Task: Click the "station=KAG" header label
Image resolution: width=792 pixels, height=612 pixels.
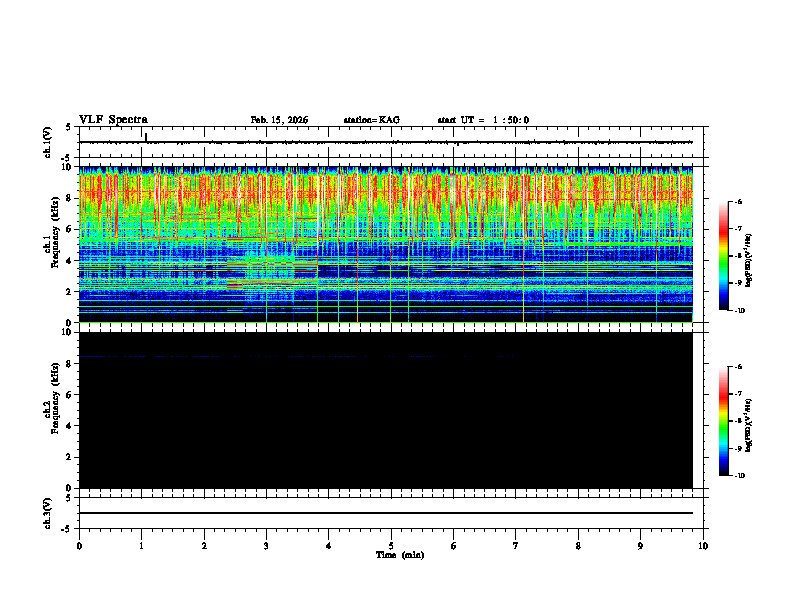Action: pyautogui.click(x=372, y=120)
